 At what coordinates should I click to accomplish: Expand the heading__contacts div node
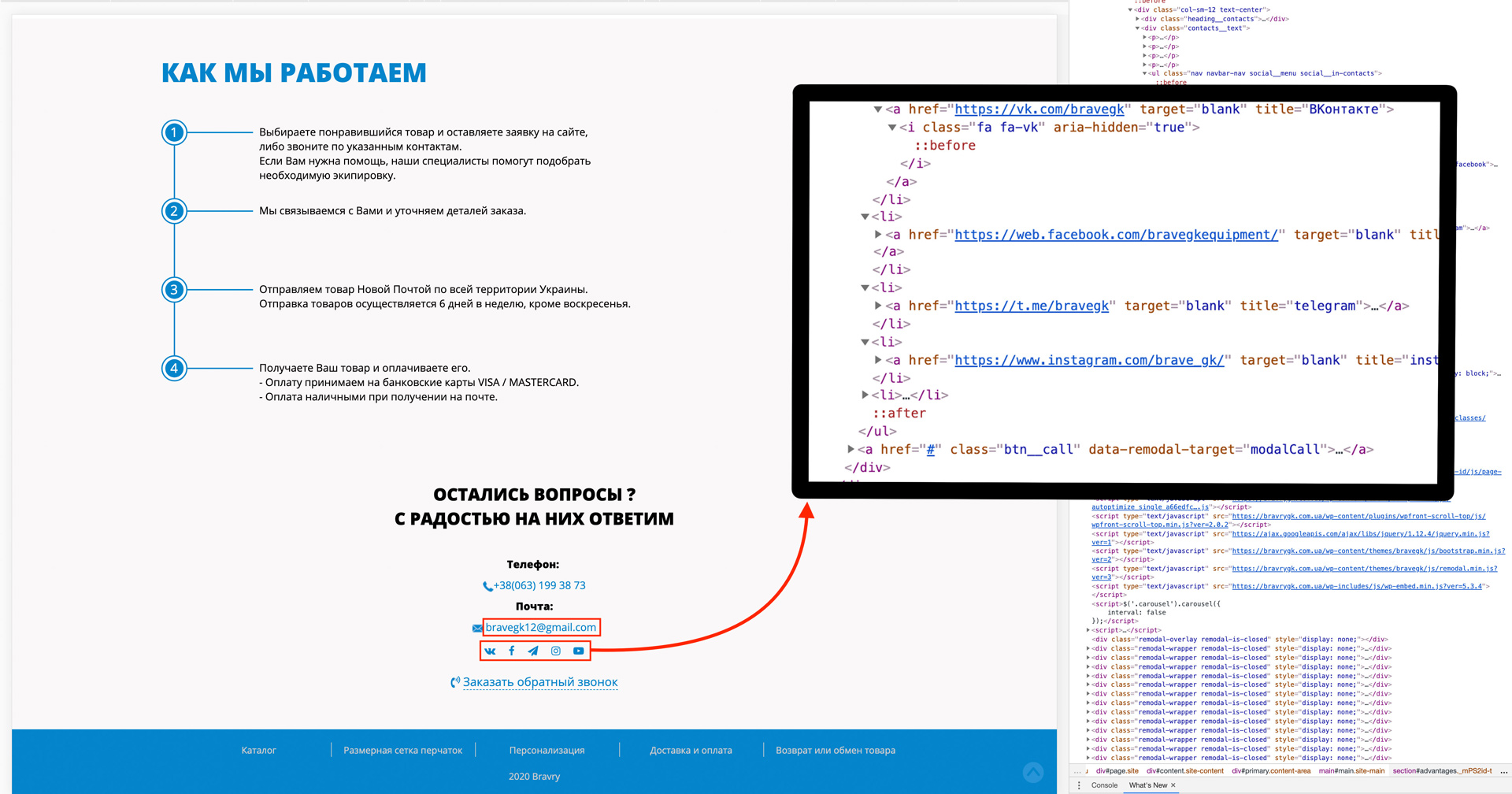click(1137, 19)
